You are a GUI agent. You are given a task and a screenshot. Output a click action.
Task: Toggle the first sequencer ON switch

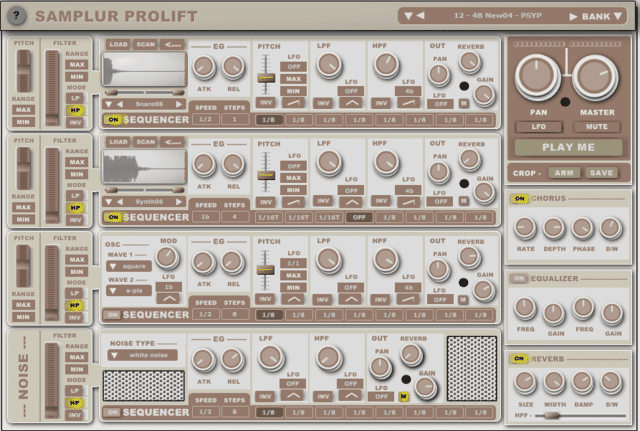[113, 120]
